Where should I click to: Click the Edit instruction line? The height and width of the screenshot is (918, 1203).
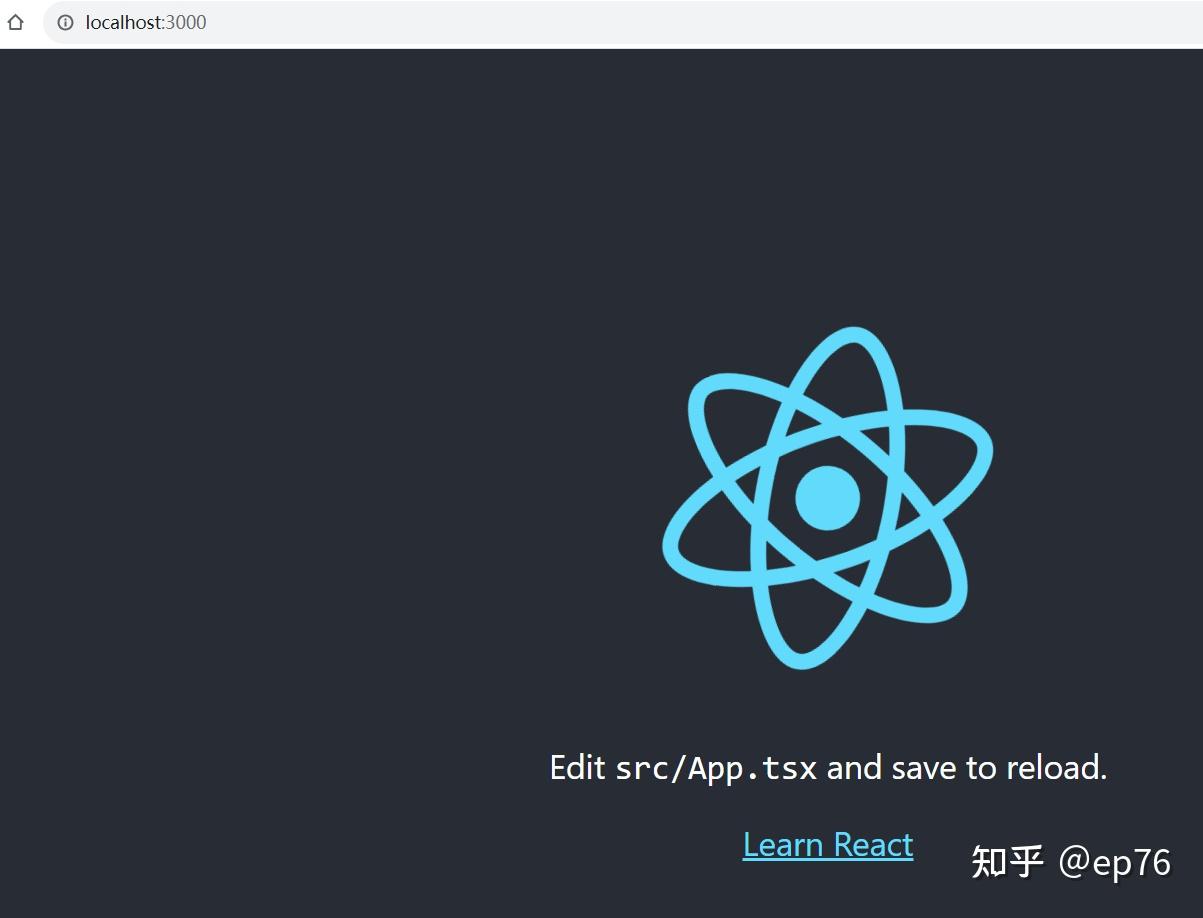pos(827,767)
